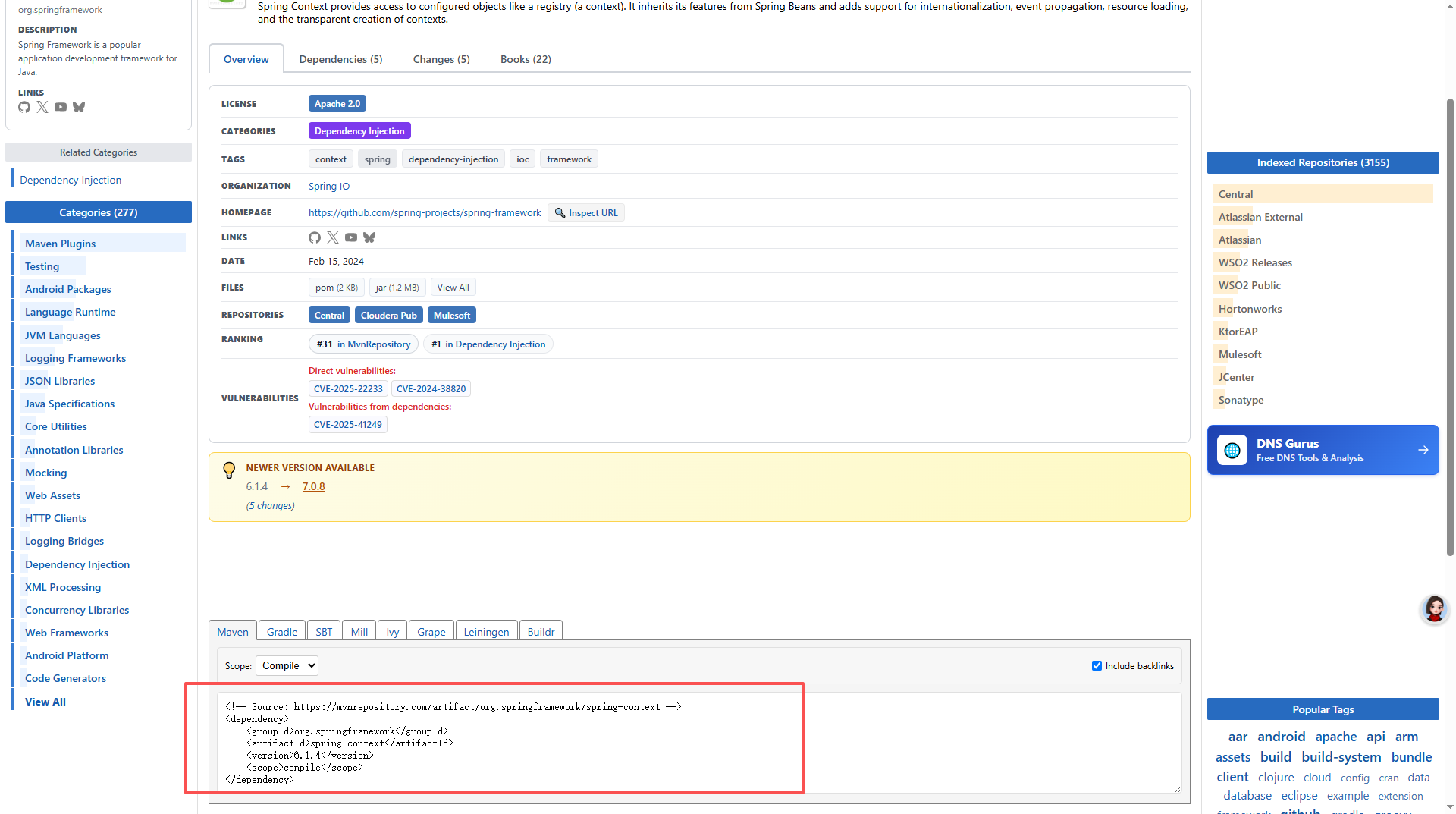Click the DNS Gurus globe icon
The height and width of the screenshot is (814, 1456).
pyautogui.click(x=1232, y=450)
